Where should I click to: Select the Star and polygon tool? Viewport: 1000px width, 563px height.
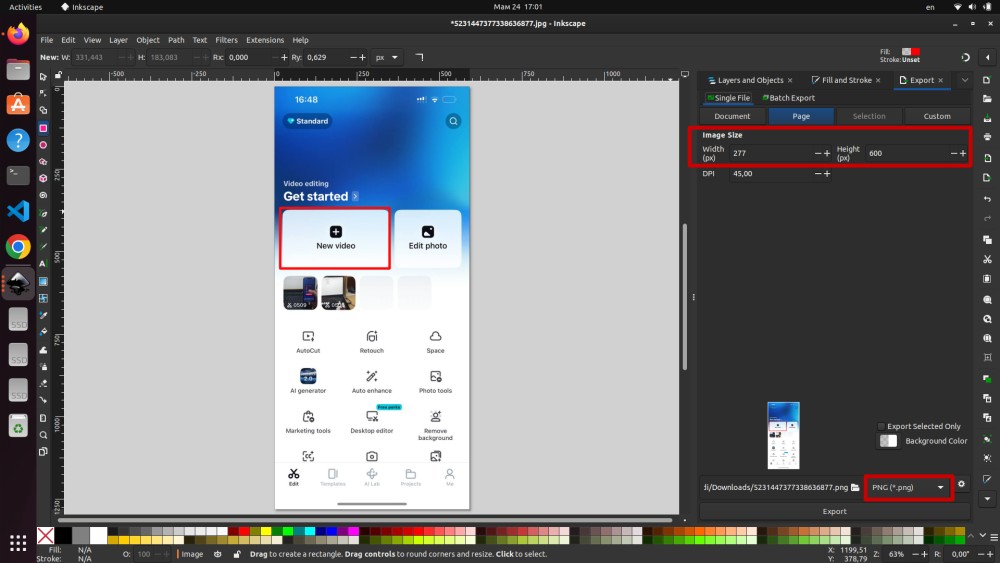[43, 162]
